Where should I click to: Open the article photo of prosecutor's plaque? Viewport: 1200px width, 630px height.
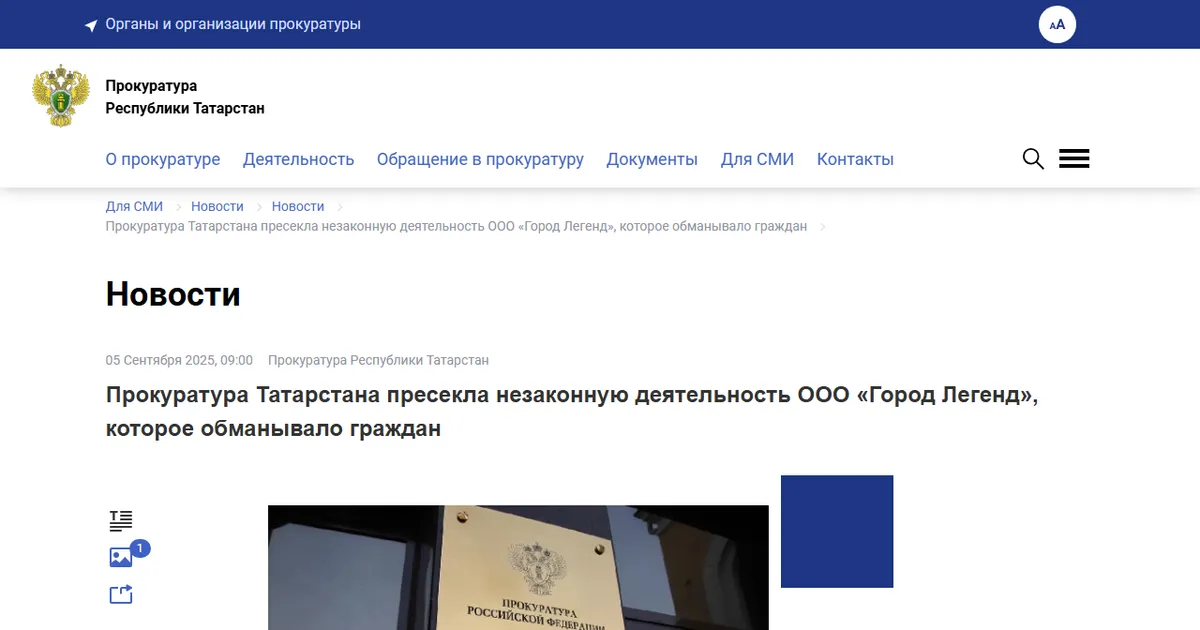pos(518,567)
